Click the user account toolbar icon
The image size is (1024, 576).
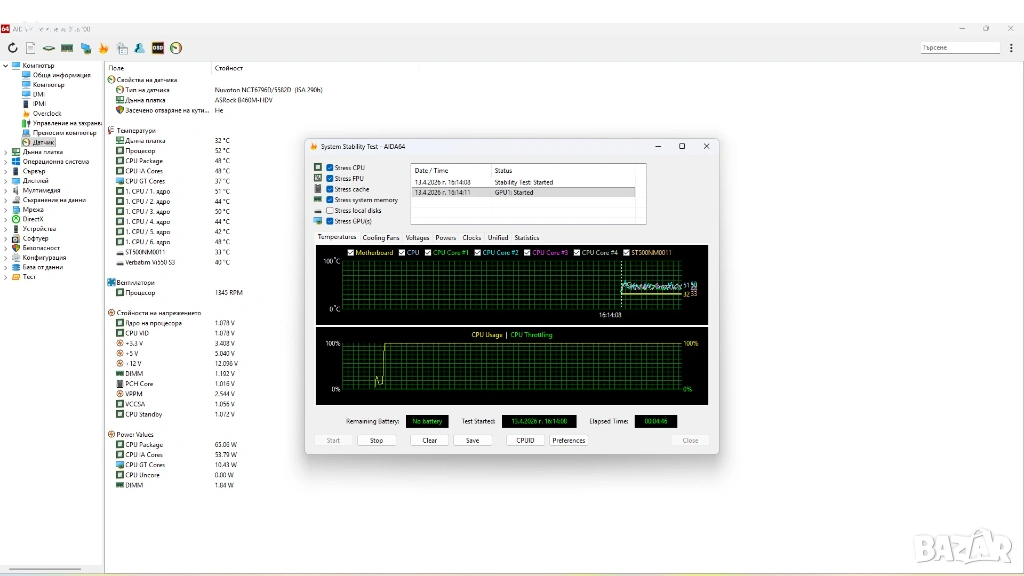point(140,48)
